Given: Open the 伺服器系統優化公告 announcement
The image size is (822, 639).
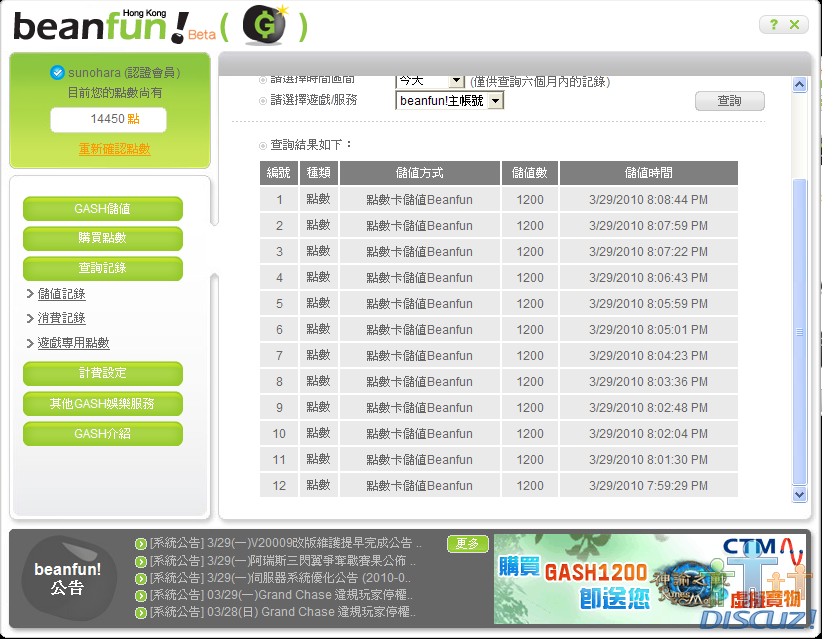Looking at the screenshot, I should click(x=280, y=578).
